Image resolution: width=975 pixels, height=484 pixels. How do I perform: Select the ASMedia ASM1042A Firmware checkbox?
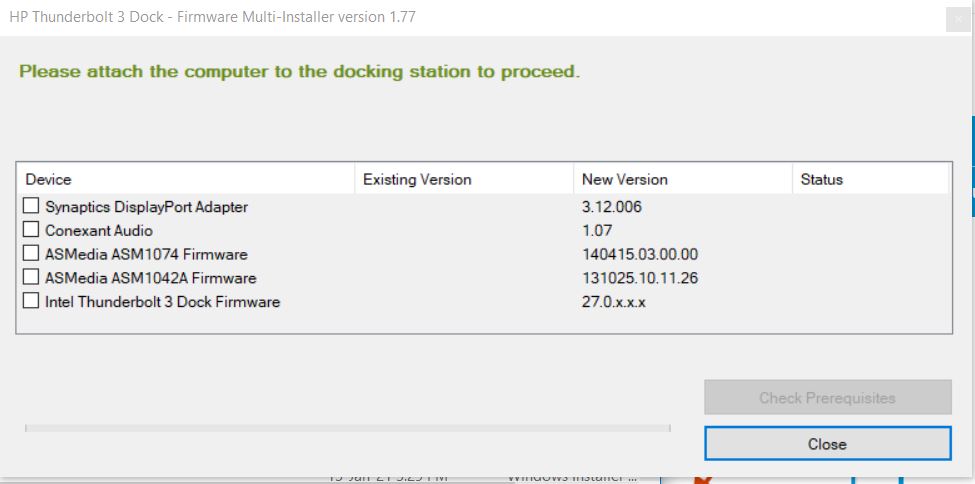click(x=32, y=278)
